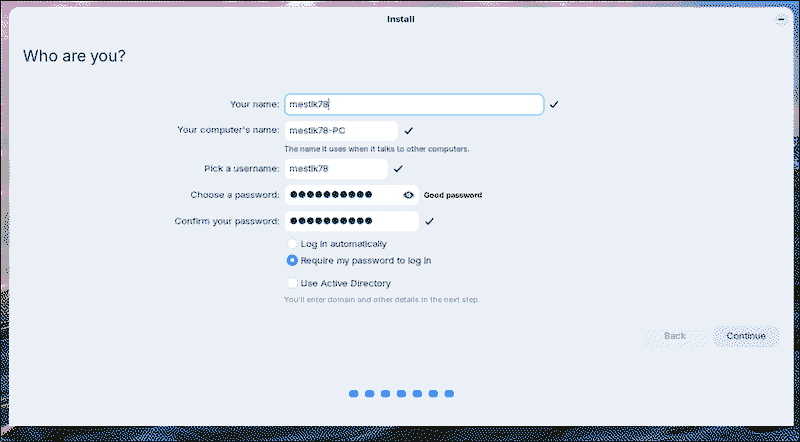Click the 'Your name:' label
The image size is (800, 442).
[x=255, y=104]
